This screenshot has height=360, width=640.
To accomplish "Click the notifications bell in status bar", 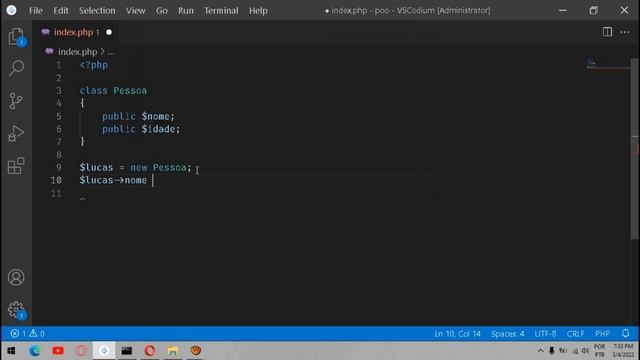I will (626, 333).
